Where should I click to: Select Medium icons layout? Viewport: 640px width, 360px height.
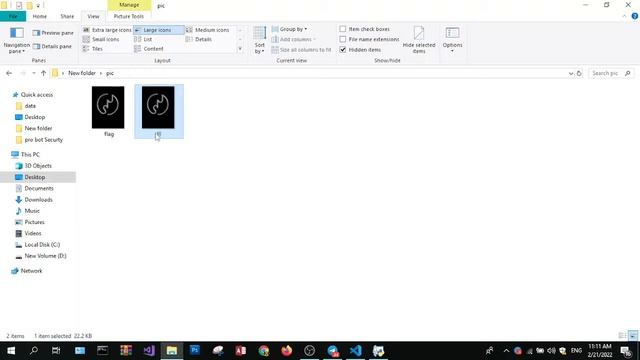[208, 30]
